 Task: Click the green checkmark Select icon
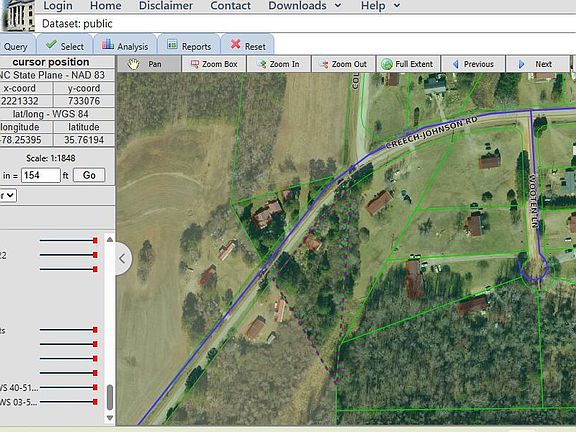[51, 44]
